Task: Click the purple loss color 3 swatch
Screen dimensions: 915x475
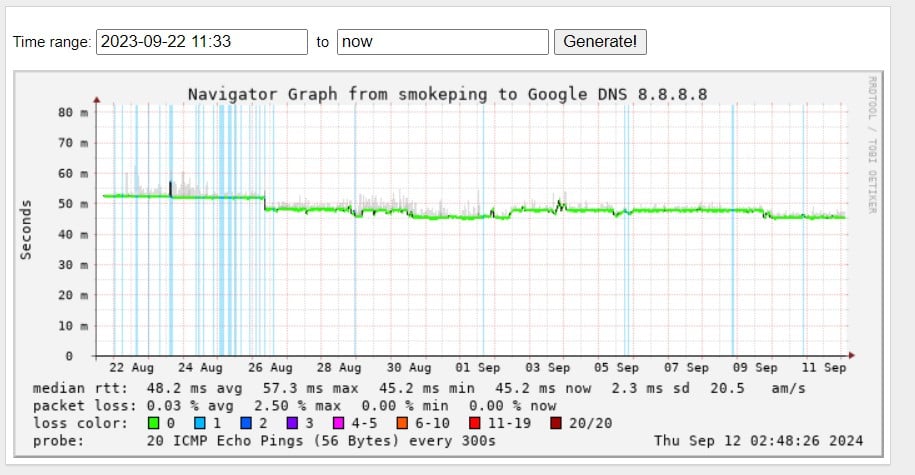Action: 291,423
